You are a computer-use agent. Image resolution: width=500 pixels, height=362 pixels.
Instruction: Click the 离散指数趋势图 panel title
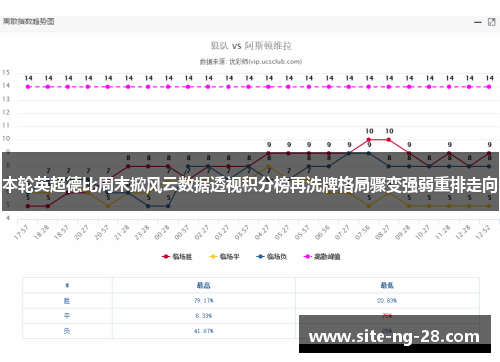(29, 22)
